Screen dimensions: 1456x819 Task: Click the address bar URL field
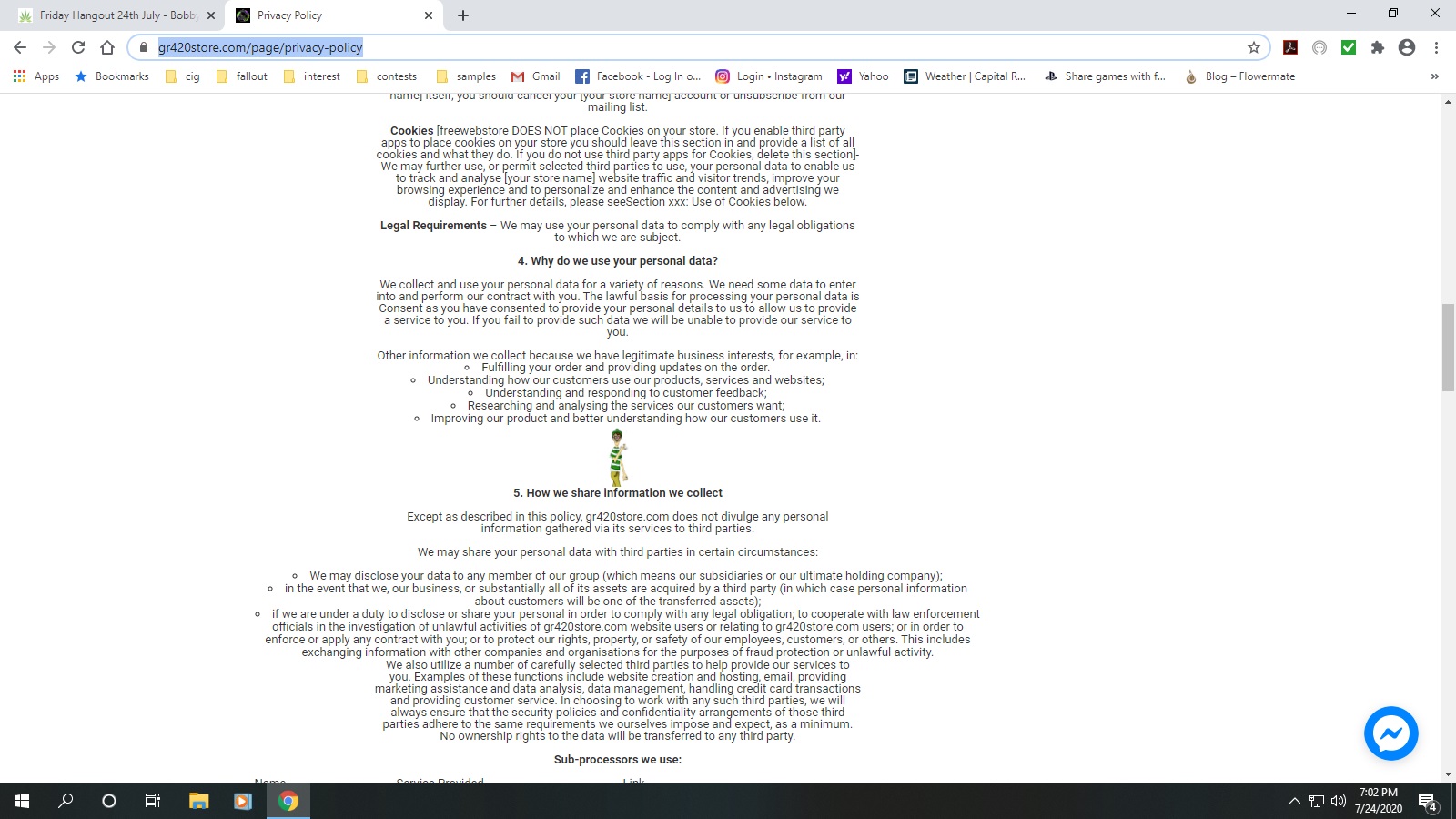click(637, 47)
